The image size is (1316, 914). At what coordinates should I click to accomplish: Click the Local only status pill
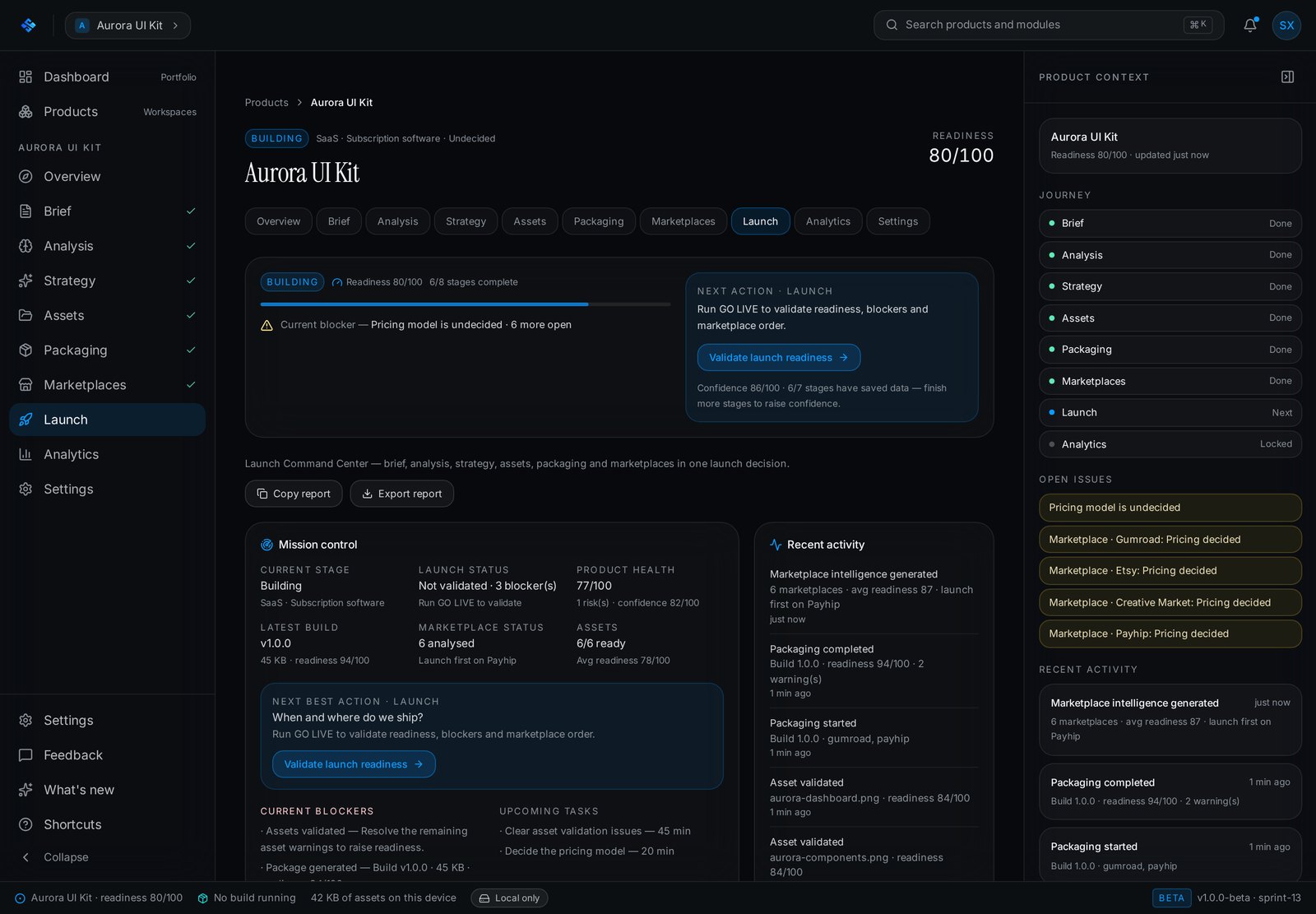pos(509,898)
